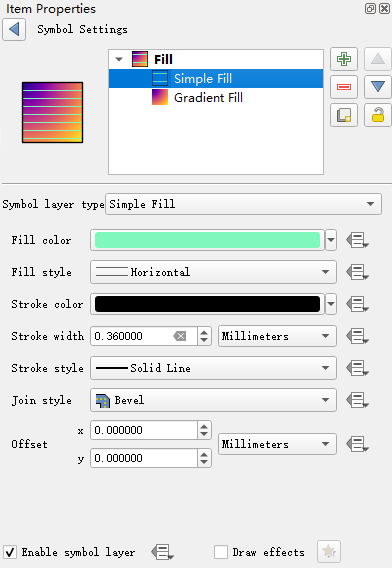Open the Stroke width units dropdown
This screenshot has height=568, width=392.
click(277, 336)
